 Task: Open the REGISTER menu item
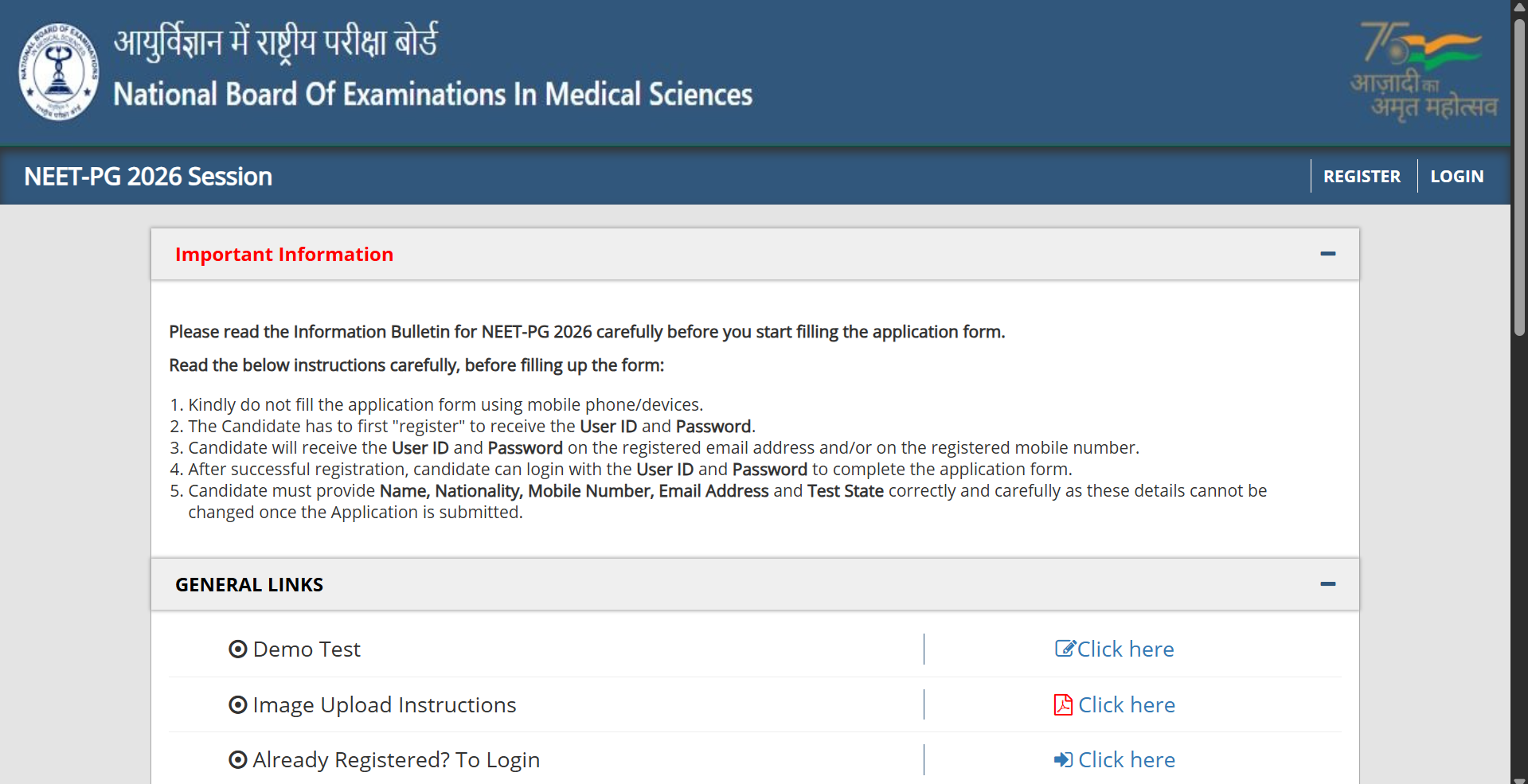pos(1362,176)
